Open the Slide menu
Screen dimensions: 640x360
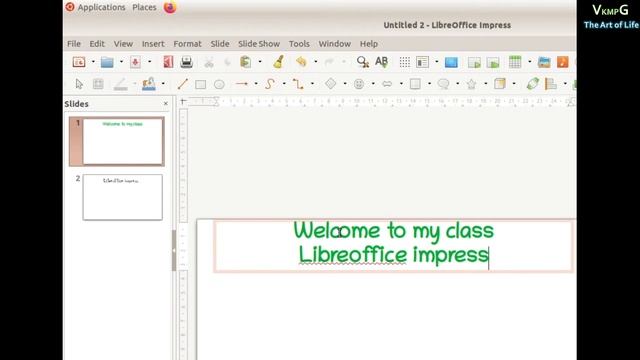220,44
